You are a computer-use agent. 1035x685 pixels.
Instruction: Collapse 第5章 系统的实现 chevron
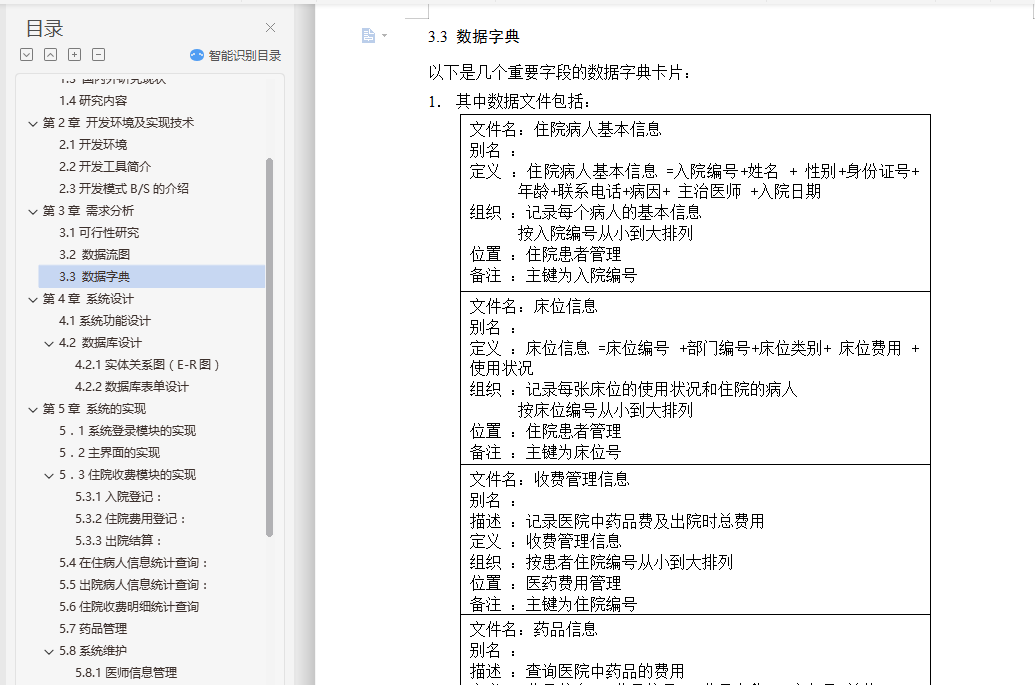coord(32,410)
